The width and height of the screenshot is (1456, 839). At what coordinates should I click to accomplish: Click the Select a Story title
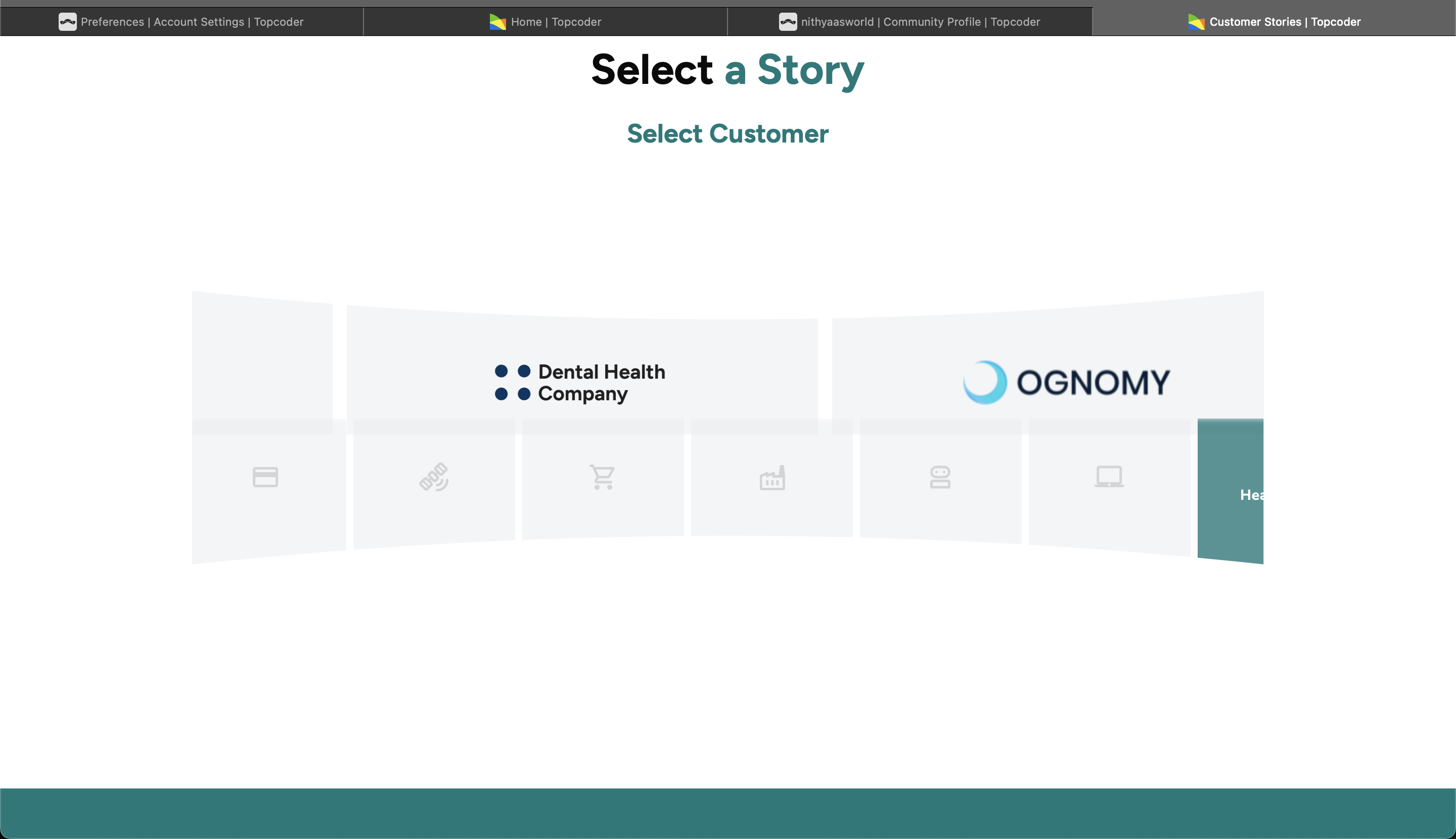[x=727, y=70]
